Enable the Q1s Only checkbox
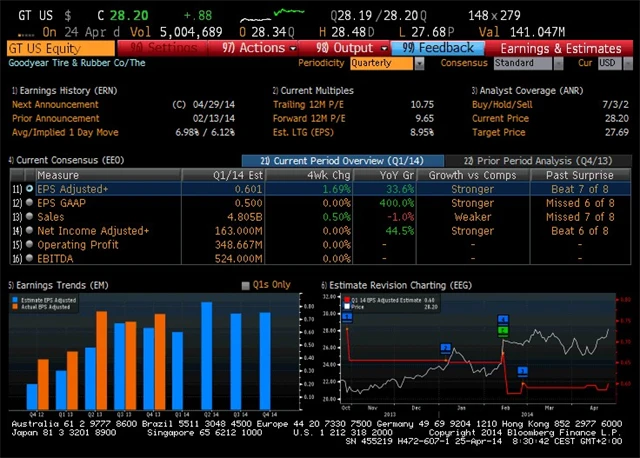 246,285
